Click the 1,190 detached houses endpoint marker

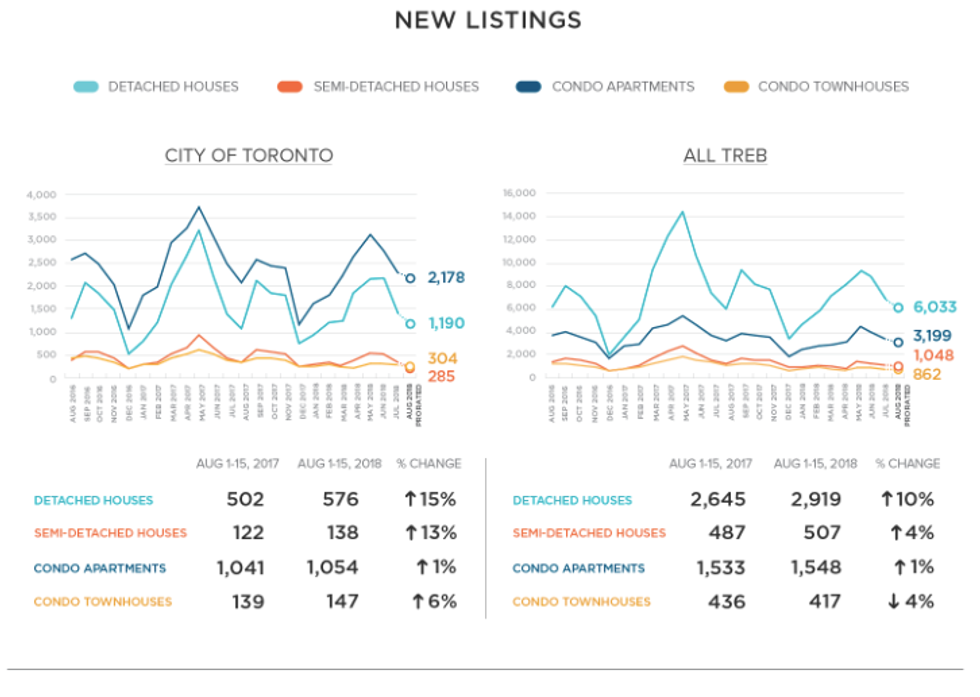[x=409, y=324]
